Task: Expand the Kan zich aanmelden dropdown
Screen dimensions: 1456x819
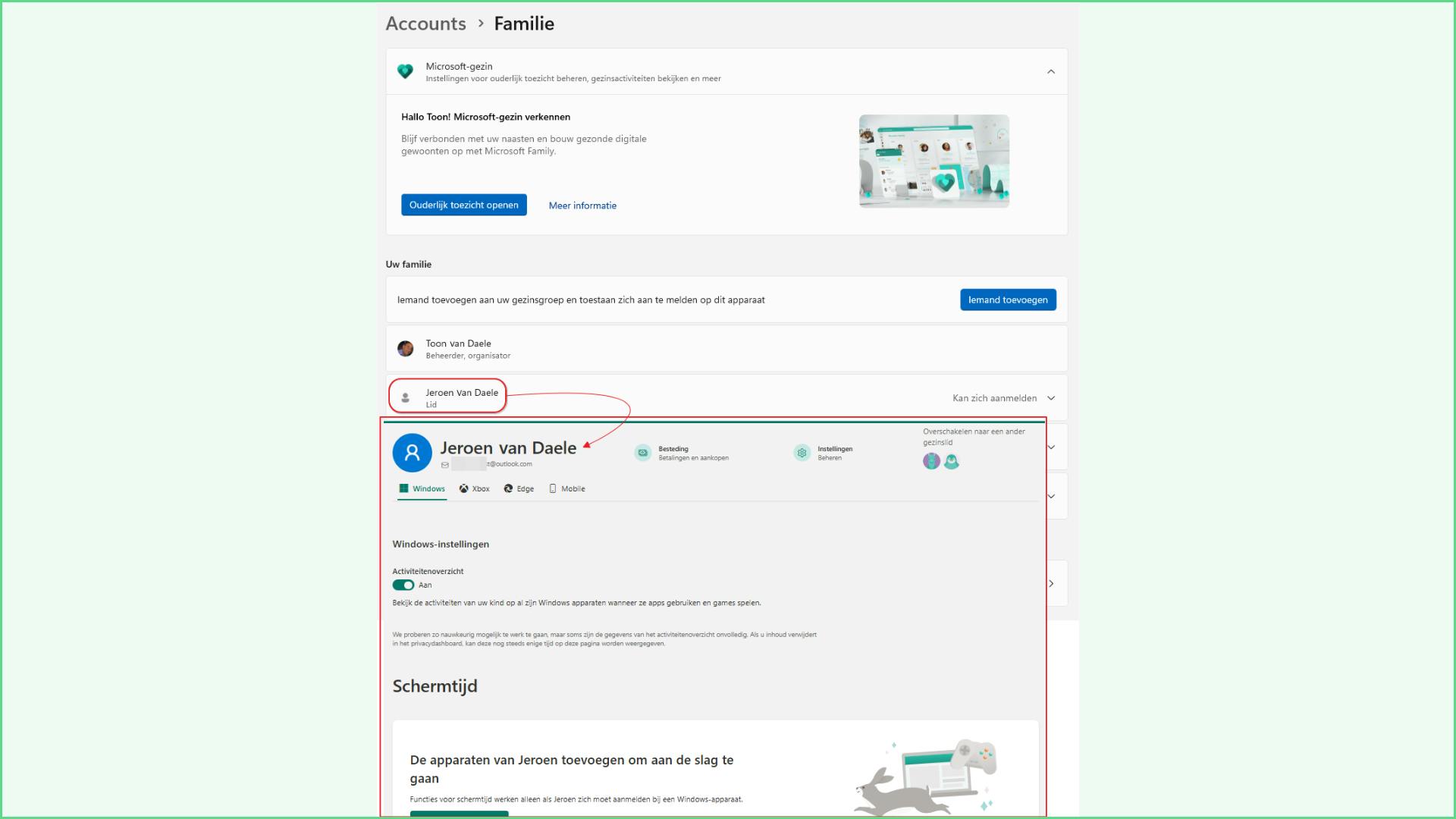Action: (1051, 398)
